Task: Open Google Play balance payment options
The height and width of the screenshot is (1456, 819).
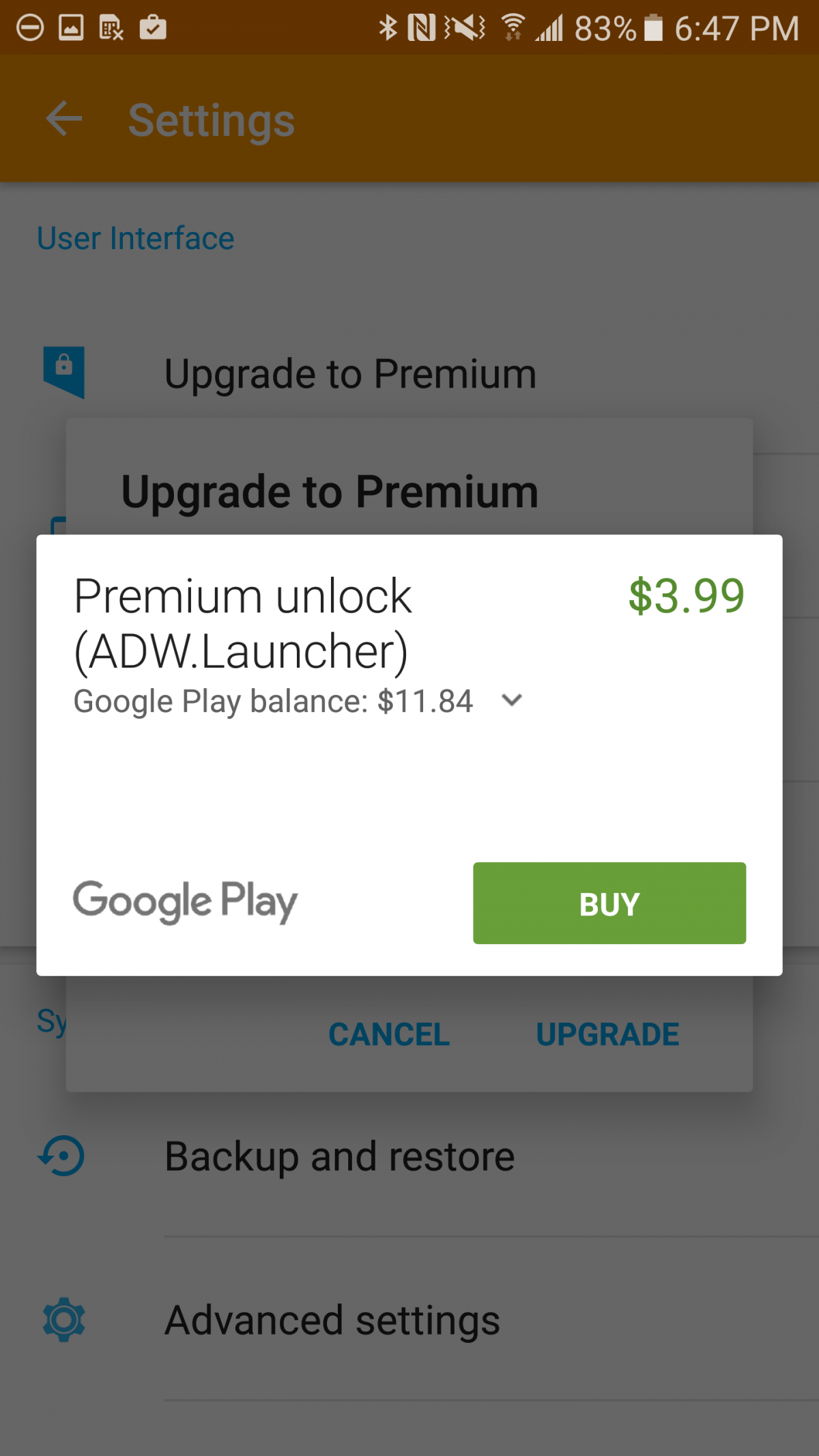Action: click(273, 701)
